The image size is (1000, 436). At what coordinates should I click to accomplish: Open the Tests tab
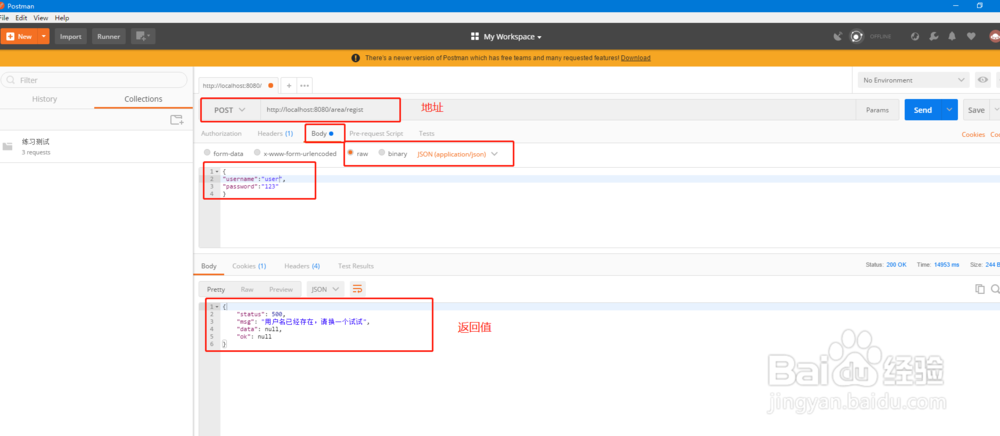point(427,134)
